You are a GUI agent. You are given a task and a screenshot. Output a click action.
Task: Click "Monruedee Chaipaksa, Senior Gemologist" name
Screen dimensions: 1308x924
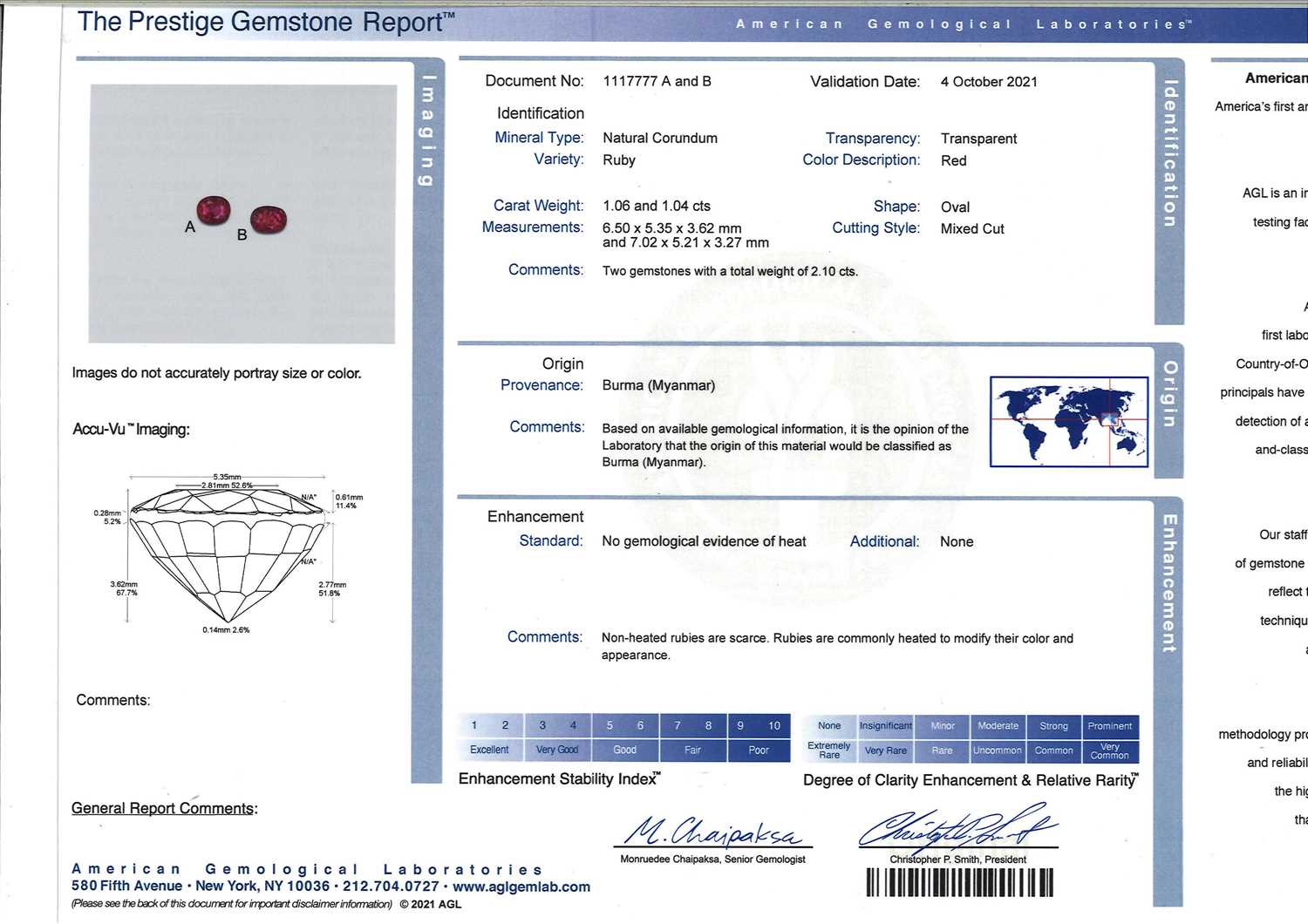[x=712, y=859]
